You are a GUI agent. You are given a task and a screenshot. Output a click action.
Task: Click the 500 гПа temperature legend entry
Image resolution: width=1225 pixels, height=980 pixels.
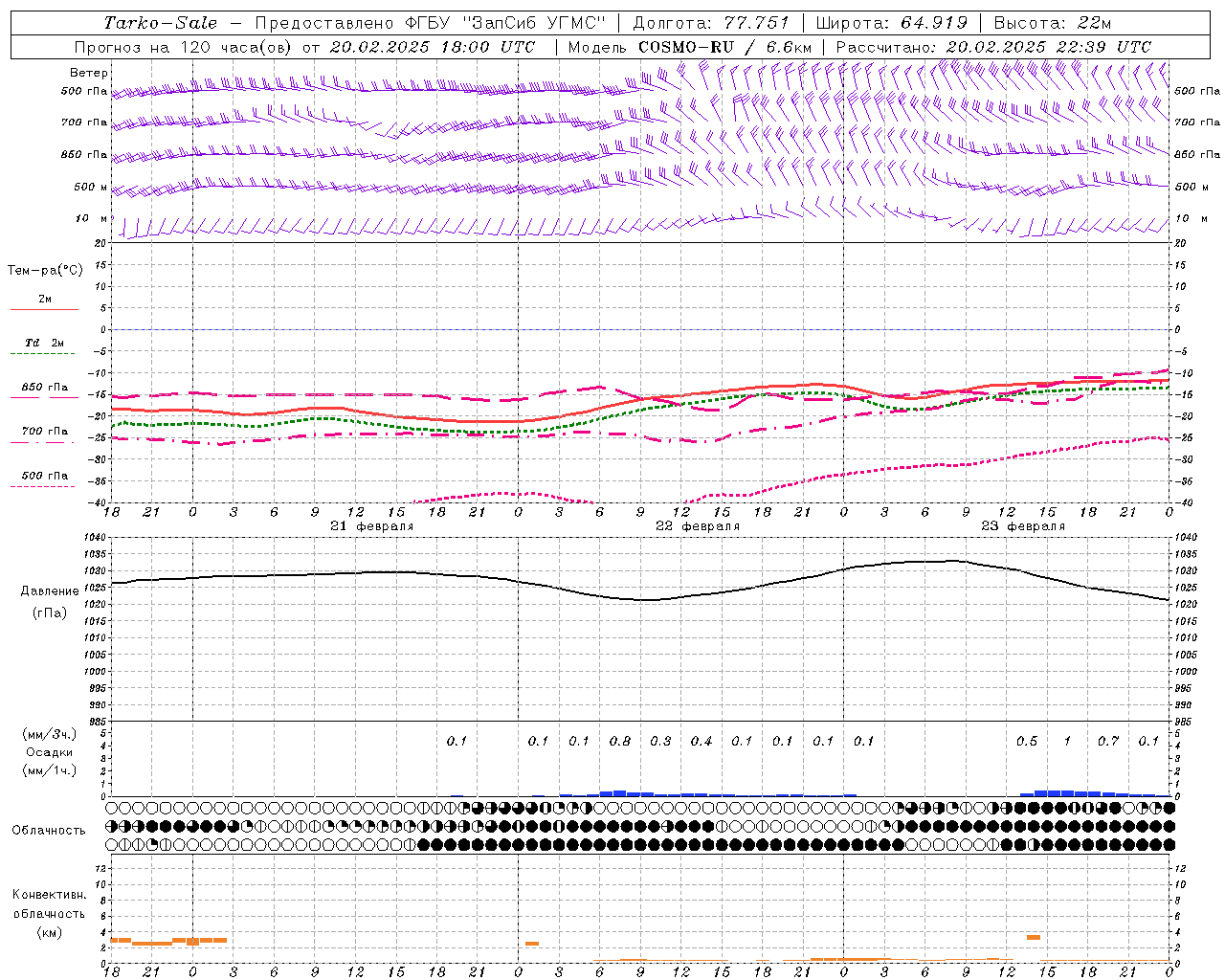[x=45, y=476]
